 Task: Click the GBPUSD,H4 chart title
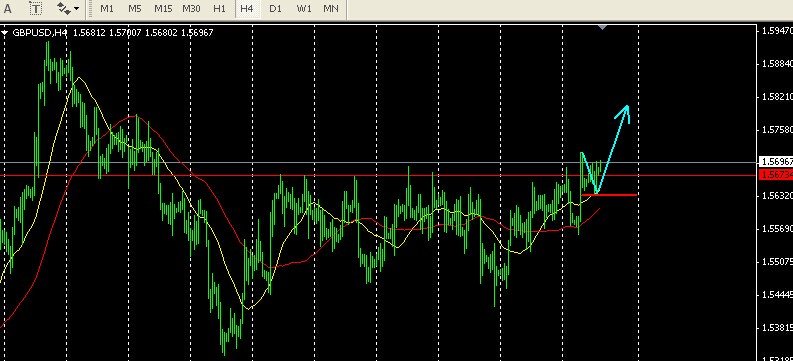pos(39,33)
